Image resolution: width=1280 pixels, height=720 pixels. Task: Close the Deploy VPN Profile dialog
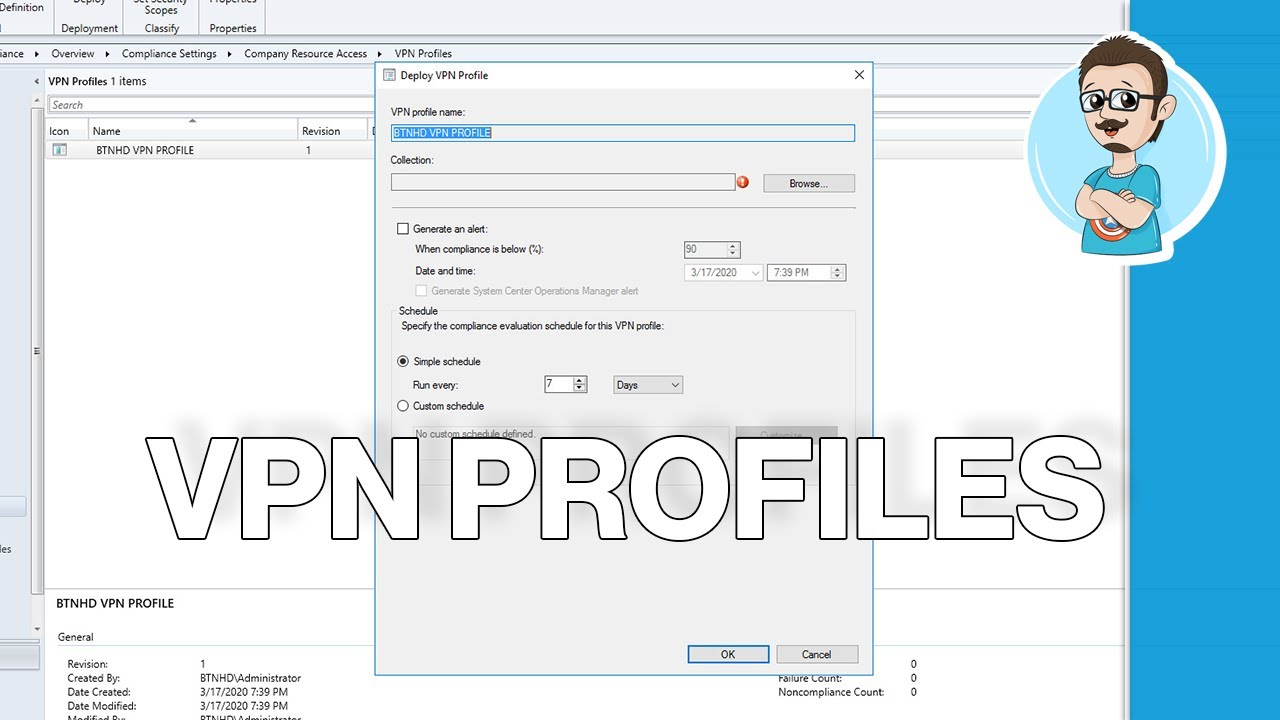tap(859, 75)
